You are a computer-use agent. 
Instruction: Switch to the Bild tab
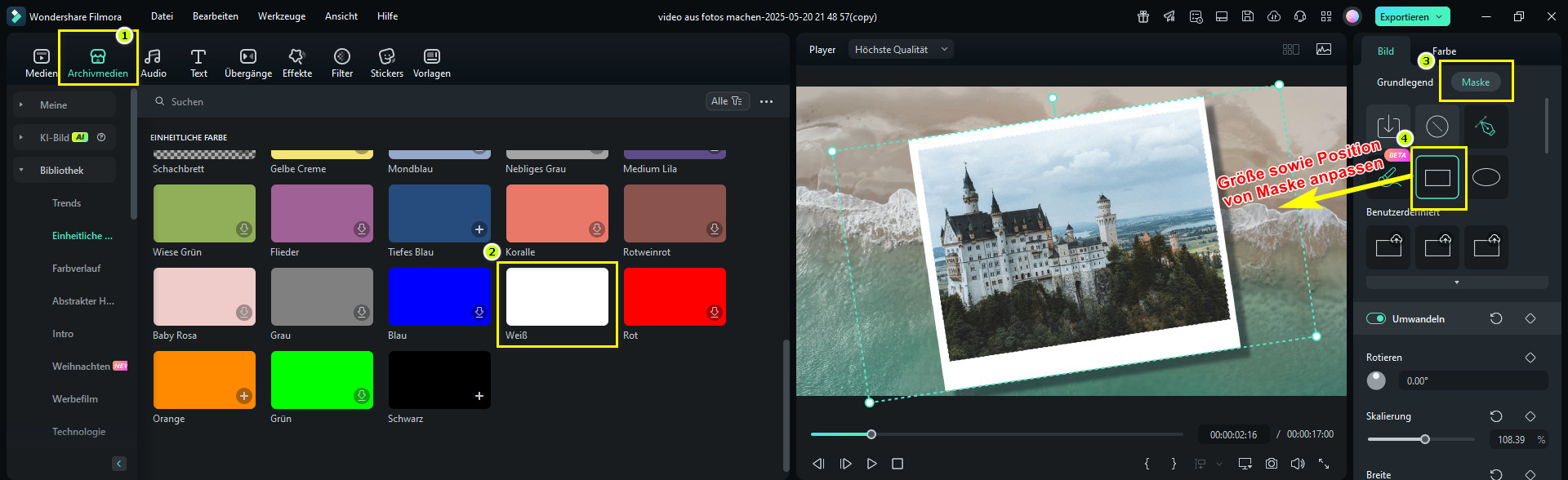1386,51
